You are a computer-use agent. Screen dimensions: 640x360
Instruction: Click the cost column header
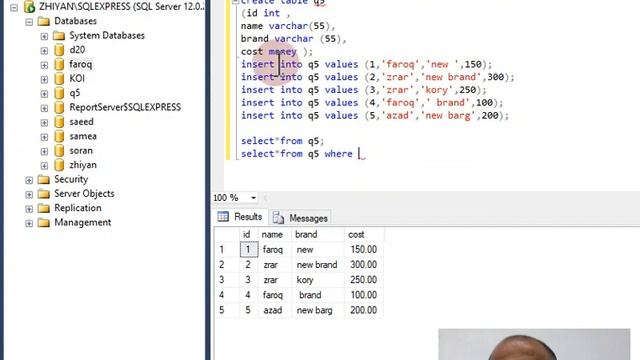[356, 234]
